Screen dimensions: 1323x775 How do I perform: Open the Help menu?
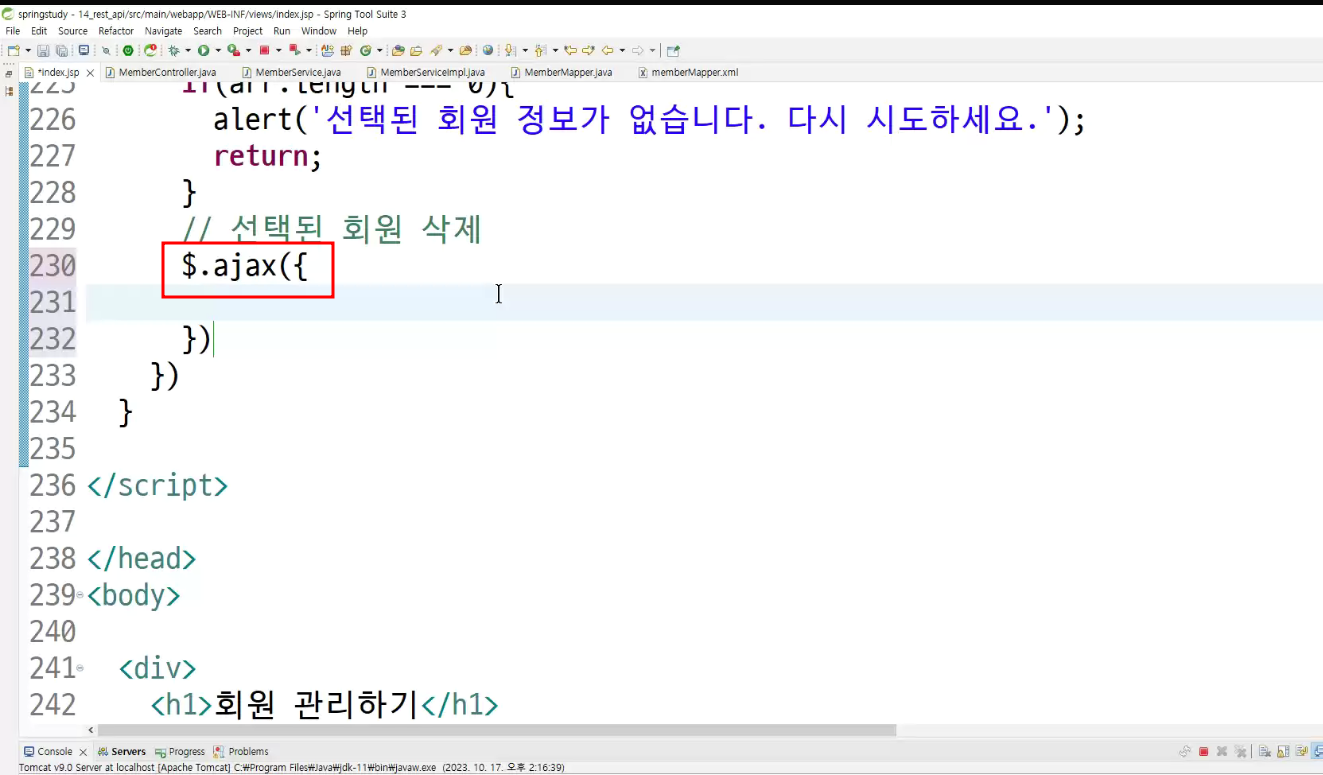358,31
